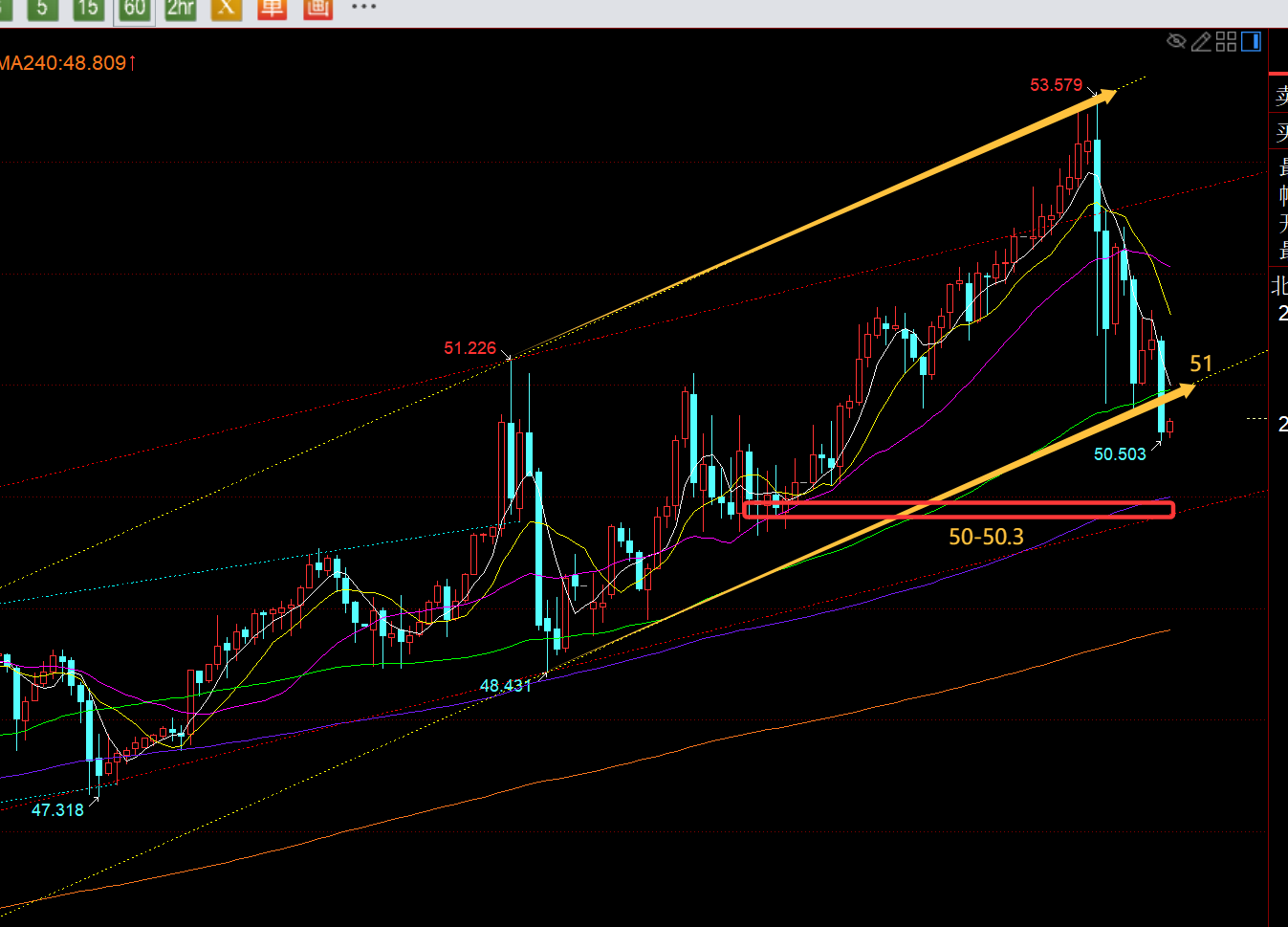Click the red 單 toolbar icon
Viewport: 1288px width, 927px height.
tap(273, 9)
